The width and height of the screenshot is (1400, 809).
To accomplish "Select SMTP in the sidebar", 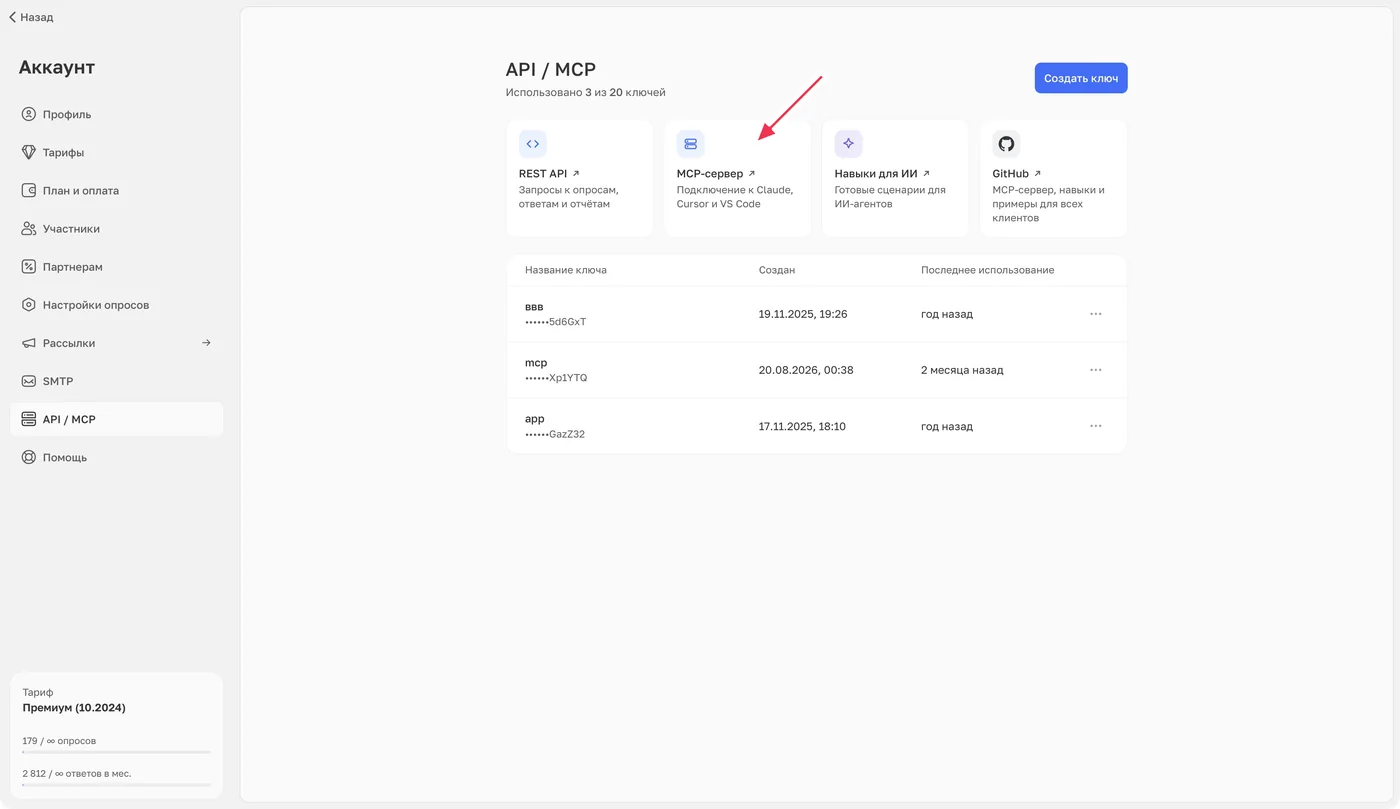I will coord(117,381).
